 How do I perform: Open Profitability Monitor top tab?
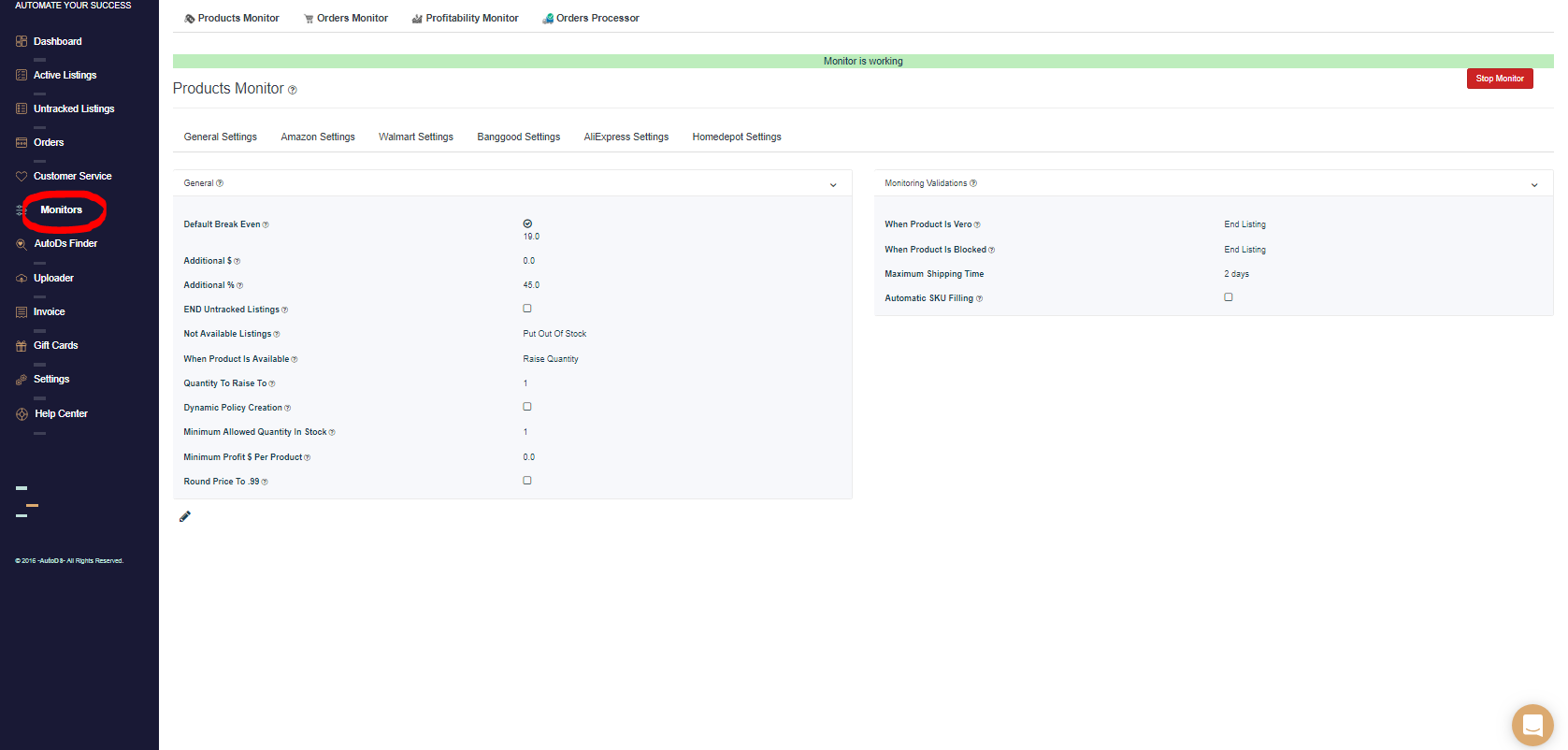[466, 18]
